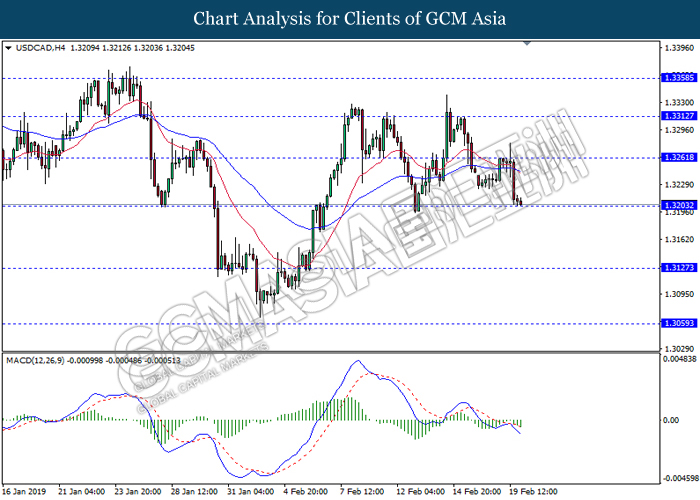Click the chart shift marker triangle at top
The width and height of the screenshot is (700, 500).
(x=527, y=43)
